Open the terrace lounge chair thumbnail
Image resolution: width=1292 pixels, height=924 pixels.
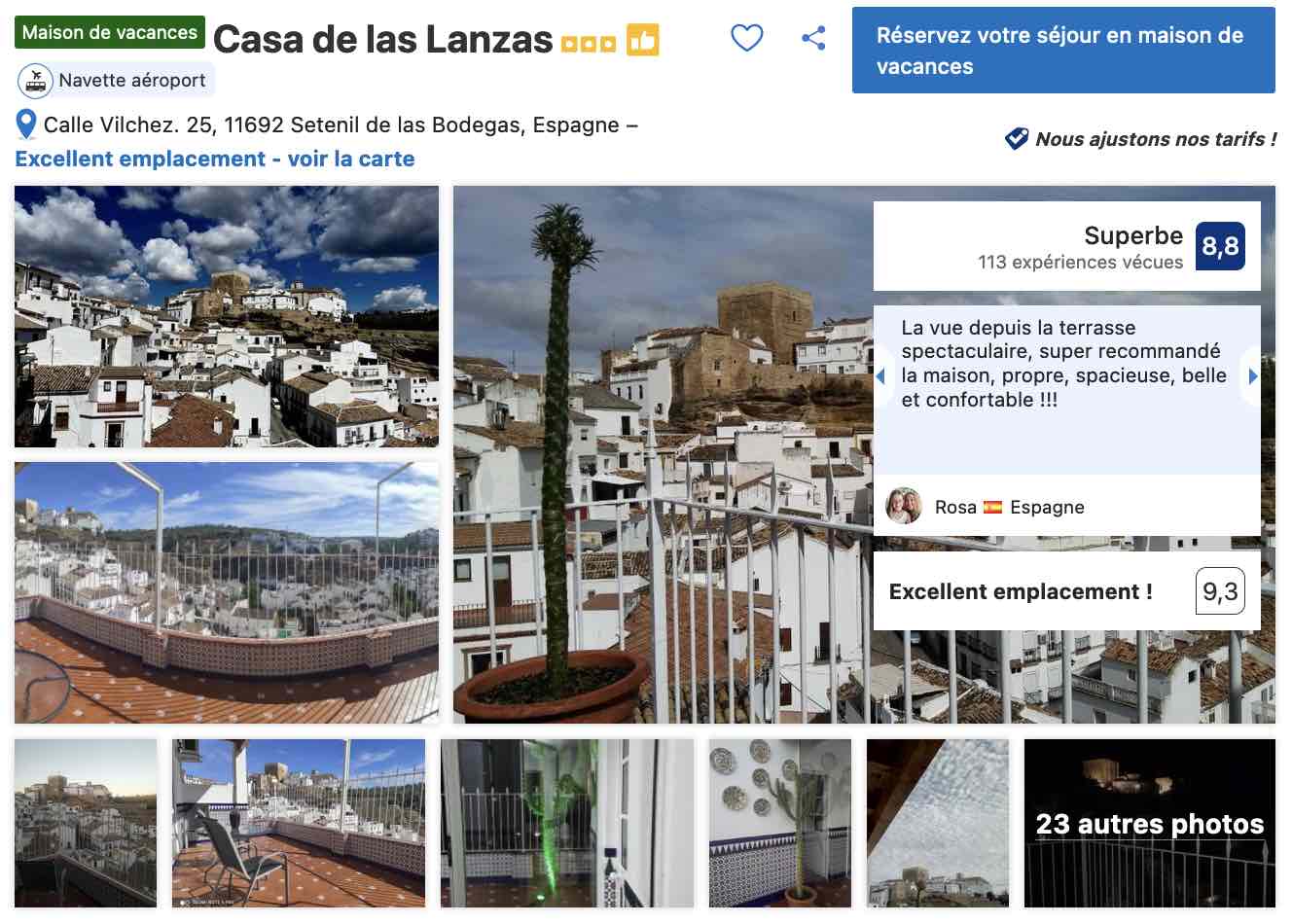click(299, 823)
